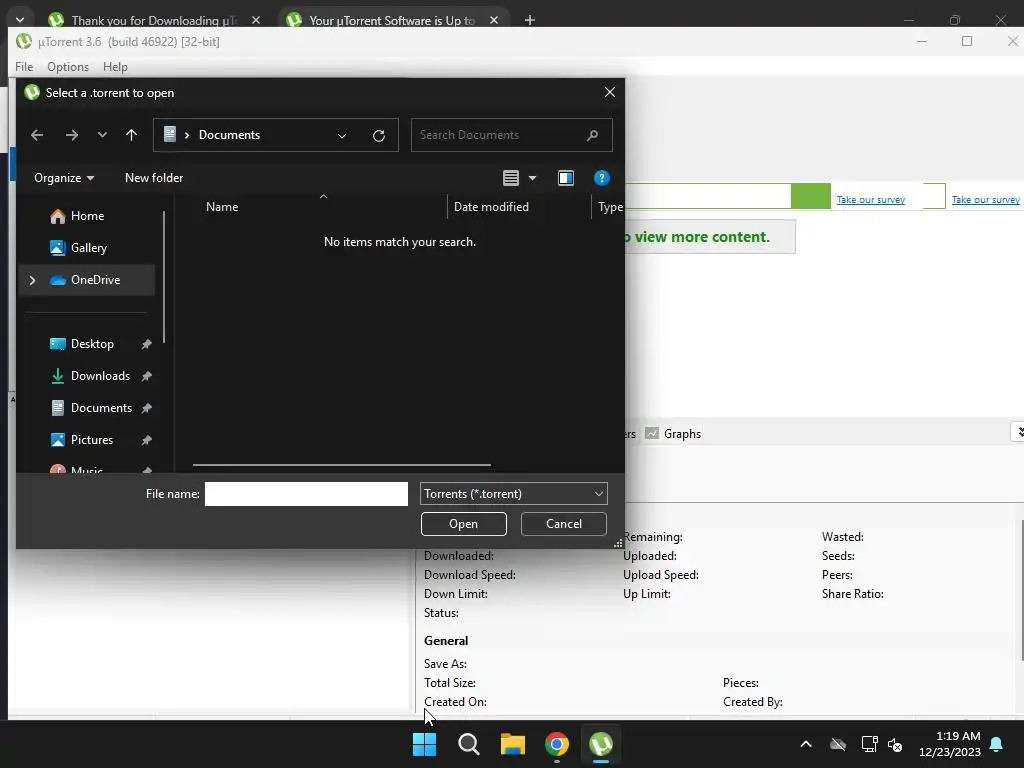Switch to the Graphs tab
Screen dimensions: 1024x768
[673, 434]
